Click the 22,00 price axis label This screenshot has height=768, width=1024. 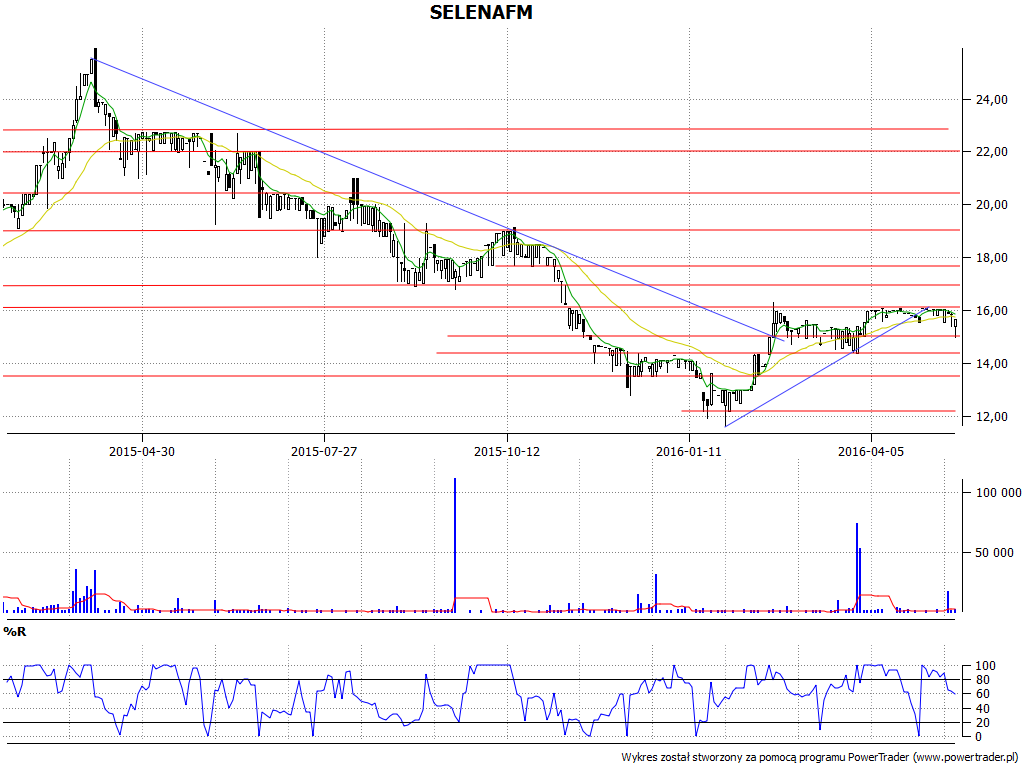pos(992,152)
